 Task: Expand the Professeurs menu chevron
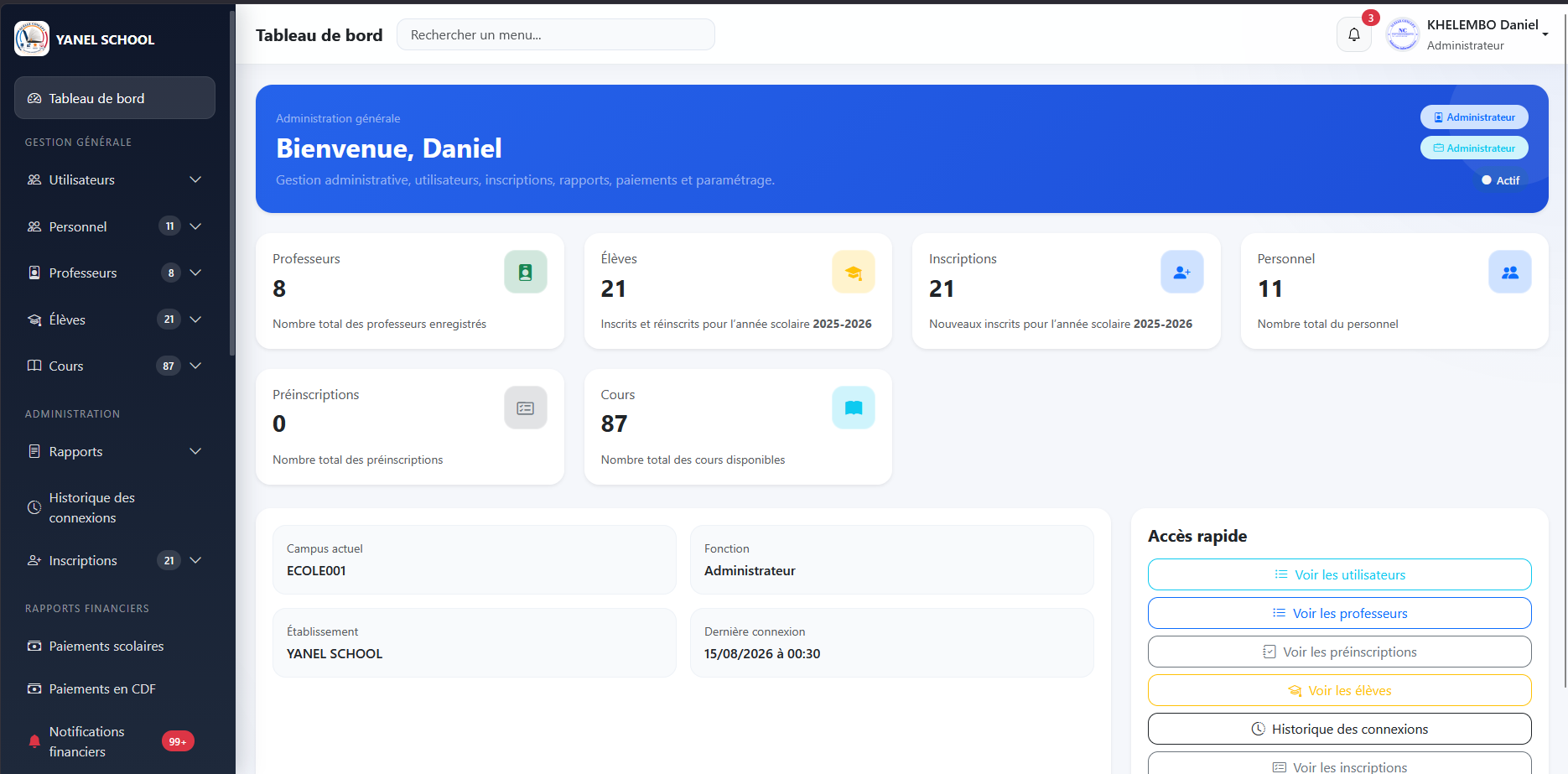click(x=195, y=273)
